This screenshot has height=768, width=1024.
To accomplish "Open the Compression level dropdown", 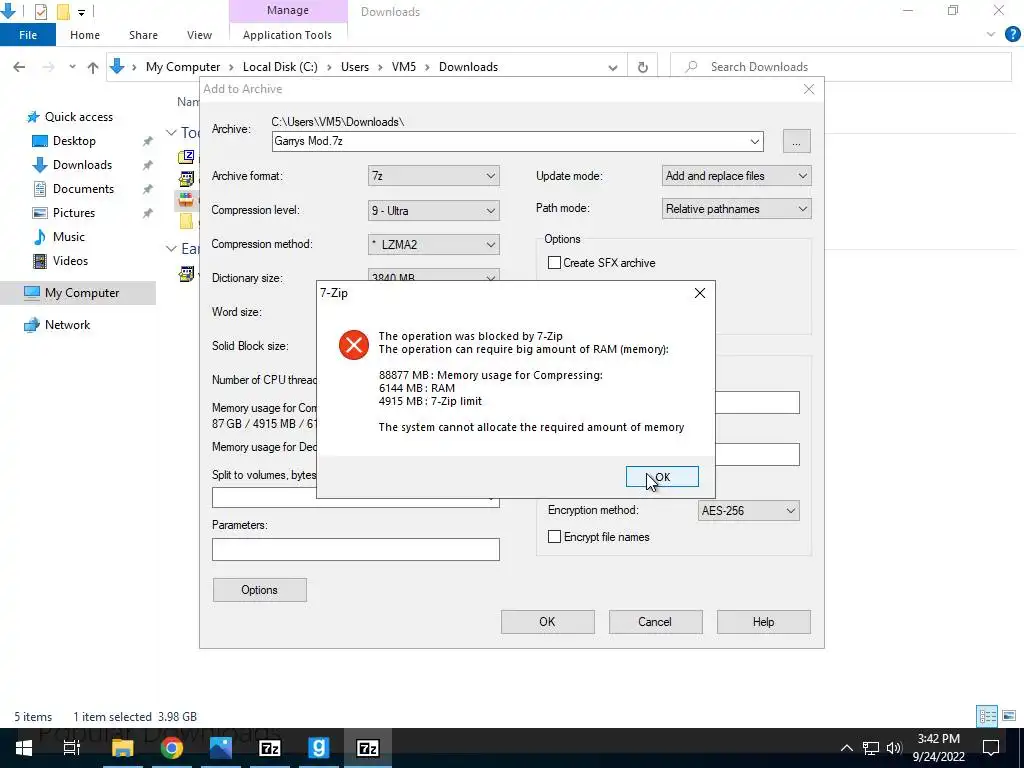I will tap(434, 210).
